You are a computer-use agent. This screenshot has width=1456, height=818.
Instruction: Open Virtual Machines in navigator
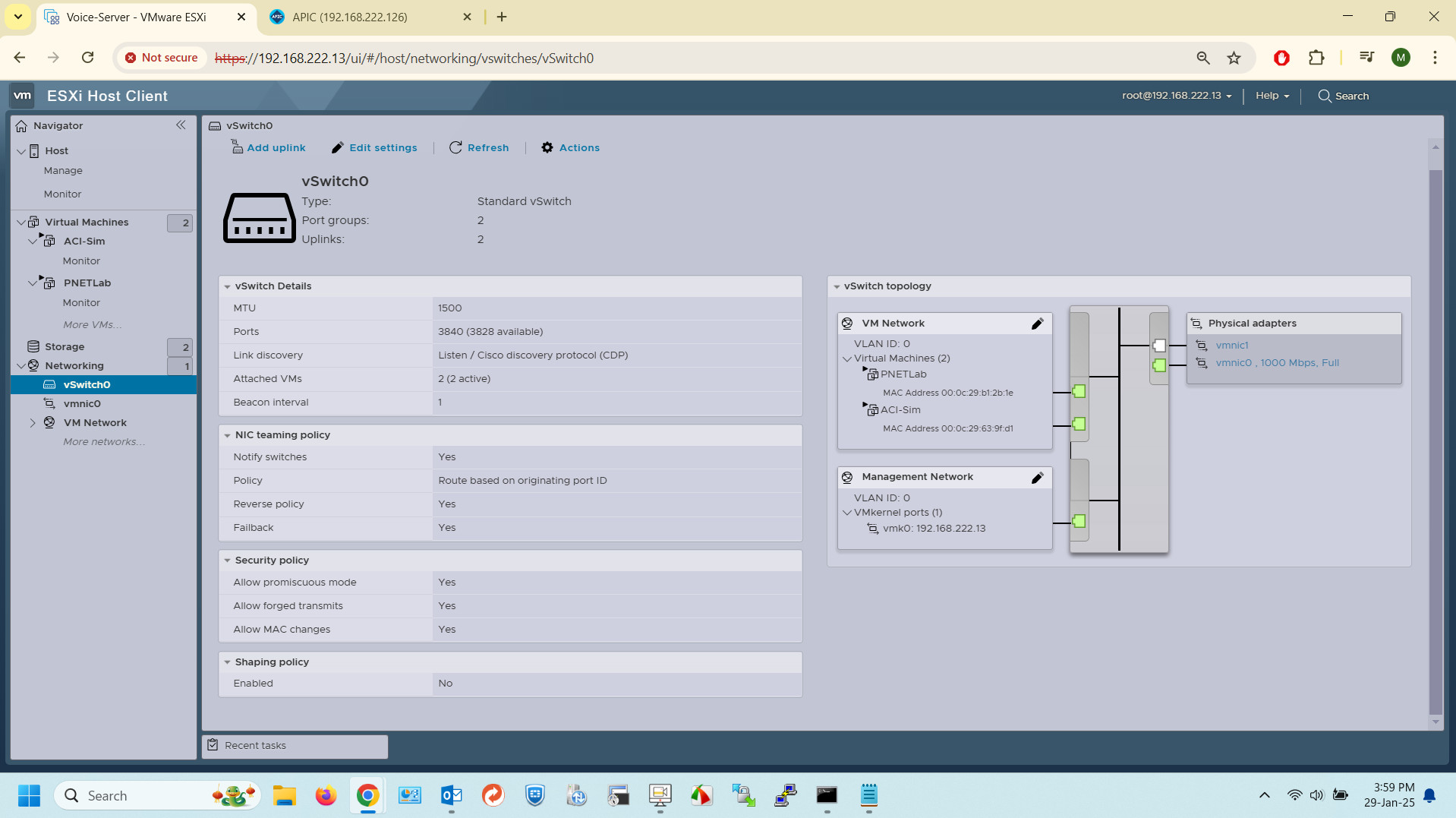click(87, 223)
